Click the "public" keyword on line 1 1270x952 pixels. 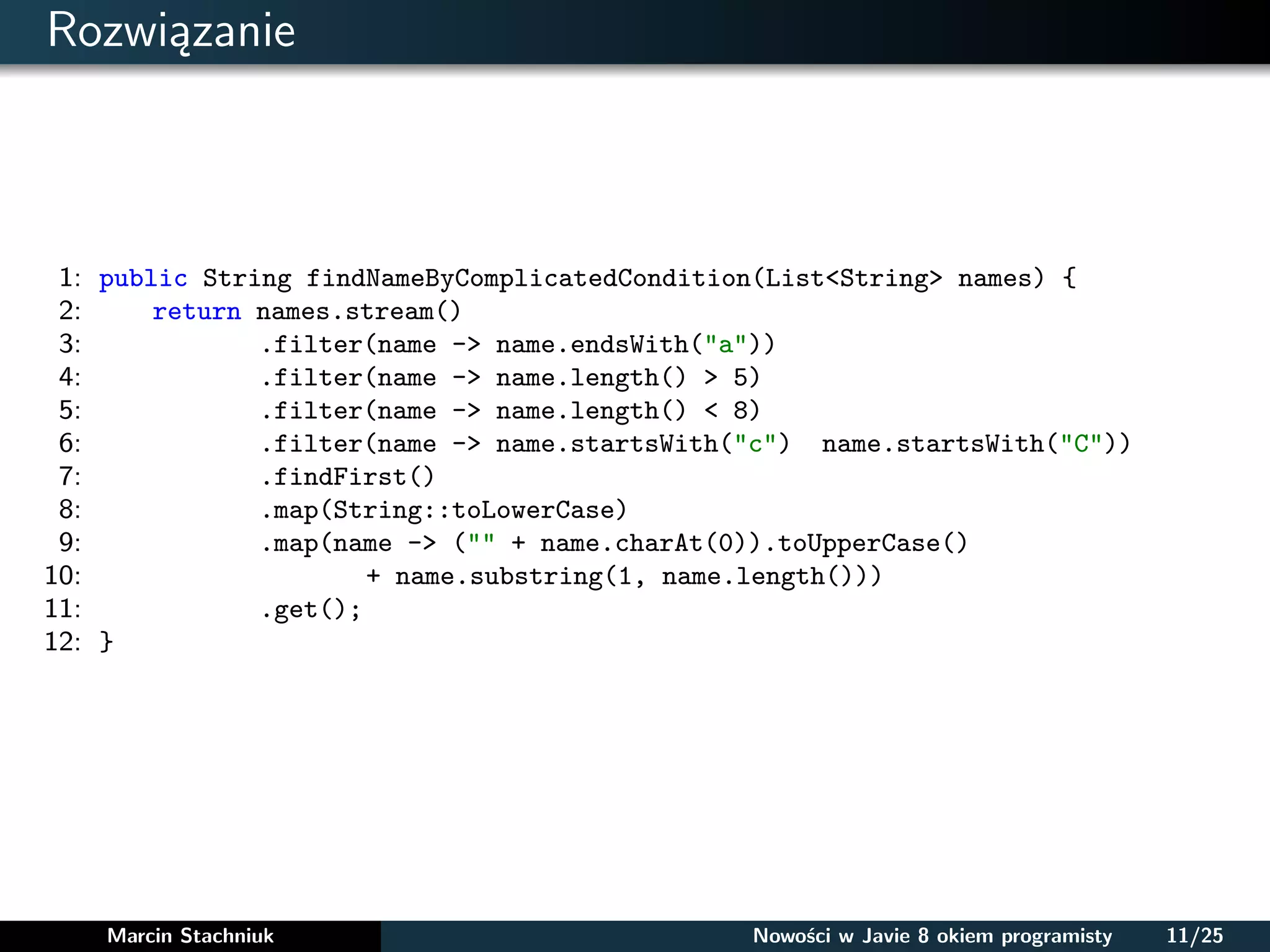click(x=143, y=279)
